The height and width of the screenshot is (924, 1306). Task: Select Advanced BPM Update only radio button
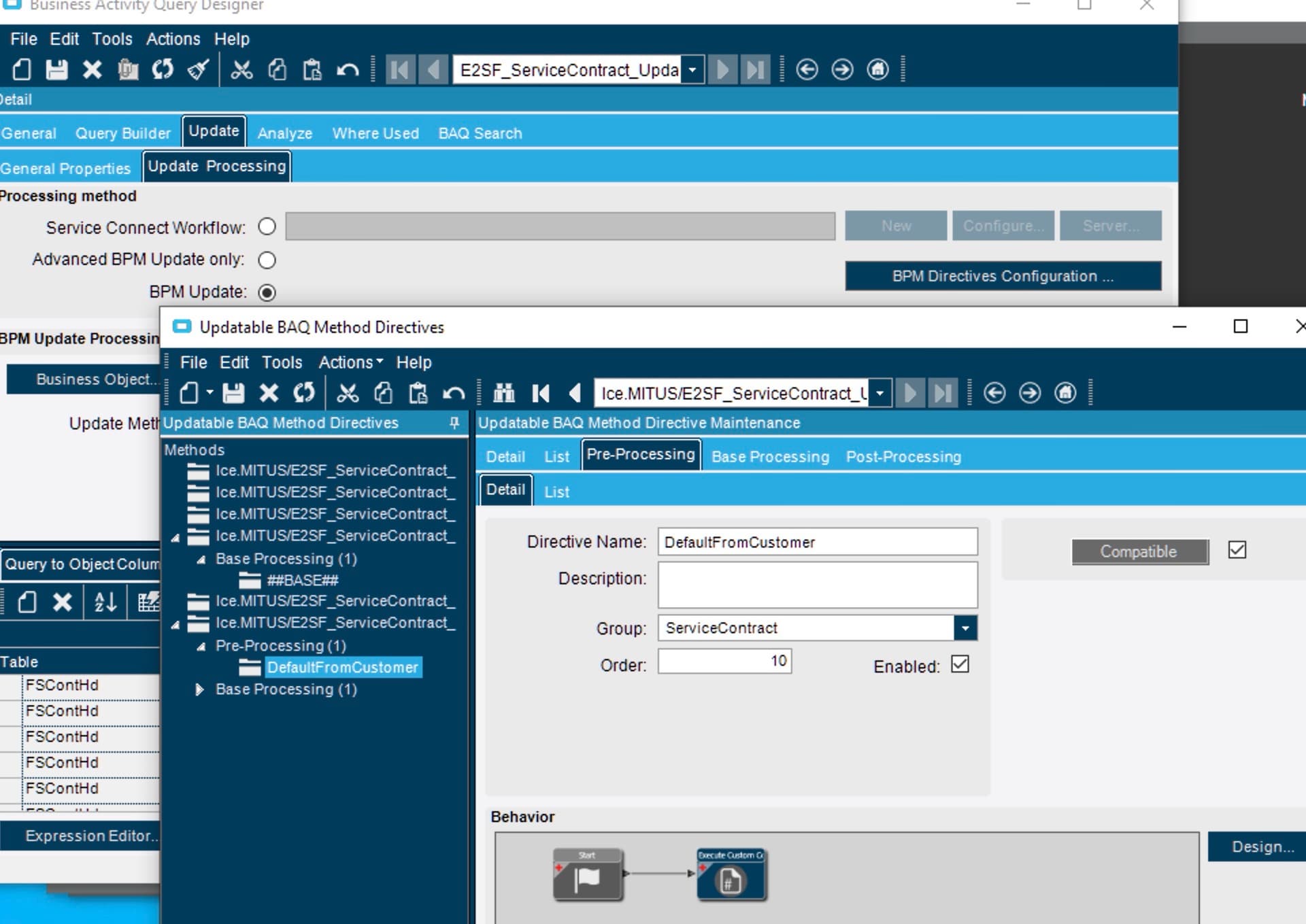pyautogui.click(x=267, y=260)
